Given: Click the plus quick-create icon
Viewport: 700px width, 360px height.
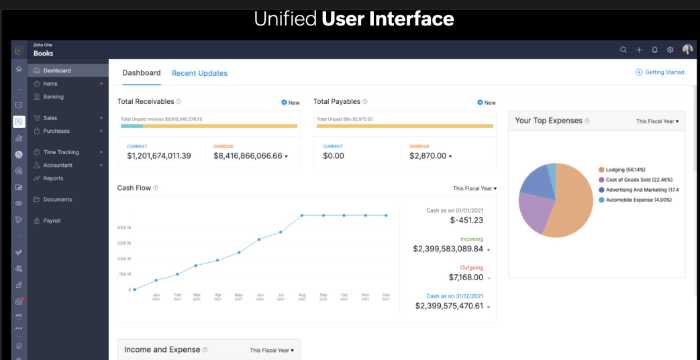Looking at the screenshot, I should click(x=639, y=50).
